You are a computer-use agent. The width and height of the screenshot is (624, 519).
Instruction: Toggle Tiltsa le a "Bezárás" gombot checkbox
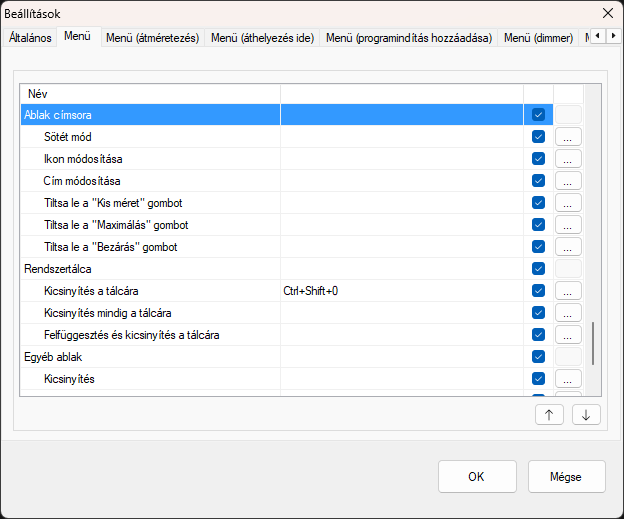tap(538, 247)
